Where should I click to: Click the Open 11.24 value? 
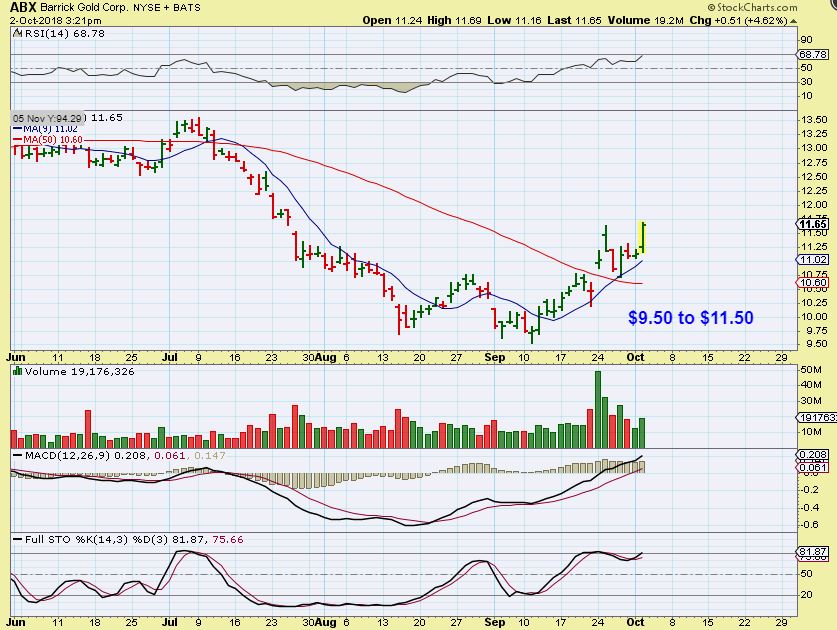[392, 20]
